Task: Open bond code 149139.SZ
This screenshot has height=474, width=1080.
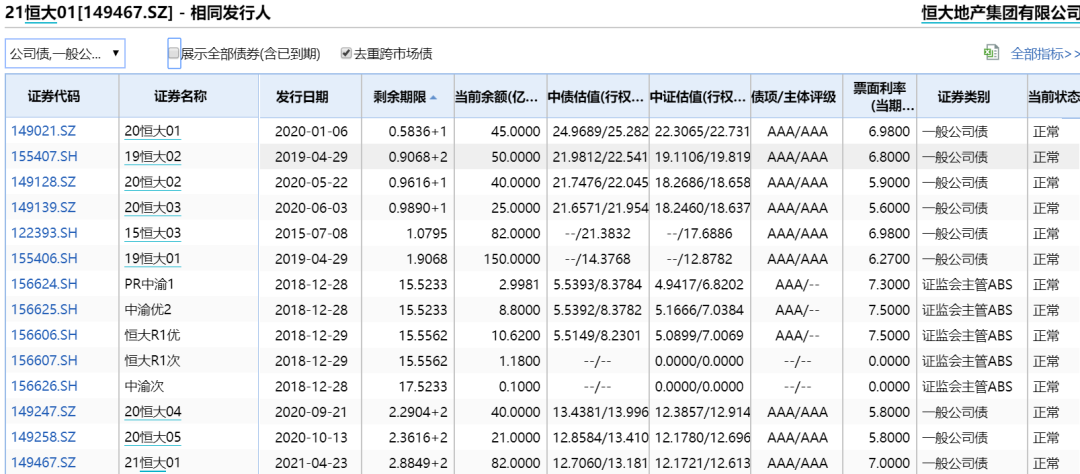Action: [x=44, y=208]
